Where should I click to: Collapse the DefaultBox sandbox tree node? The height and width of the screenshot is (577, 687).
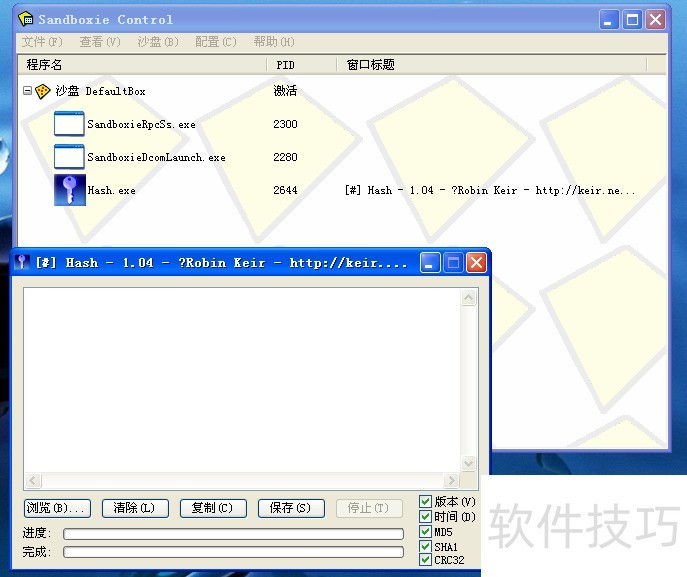pos(27,91)
